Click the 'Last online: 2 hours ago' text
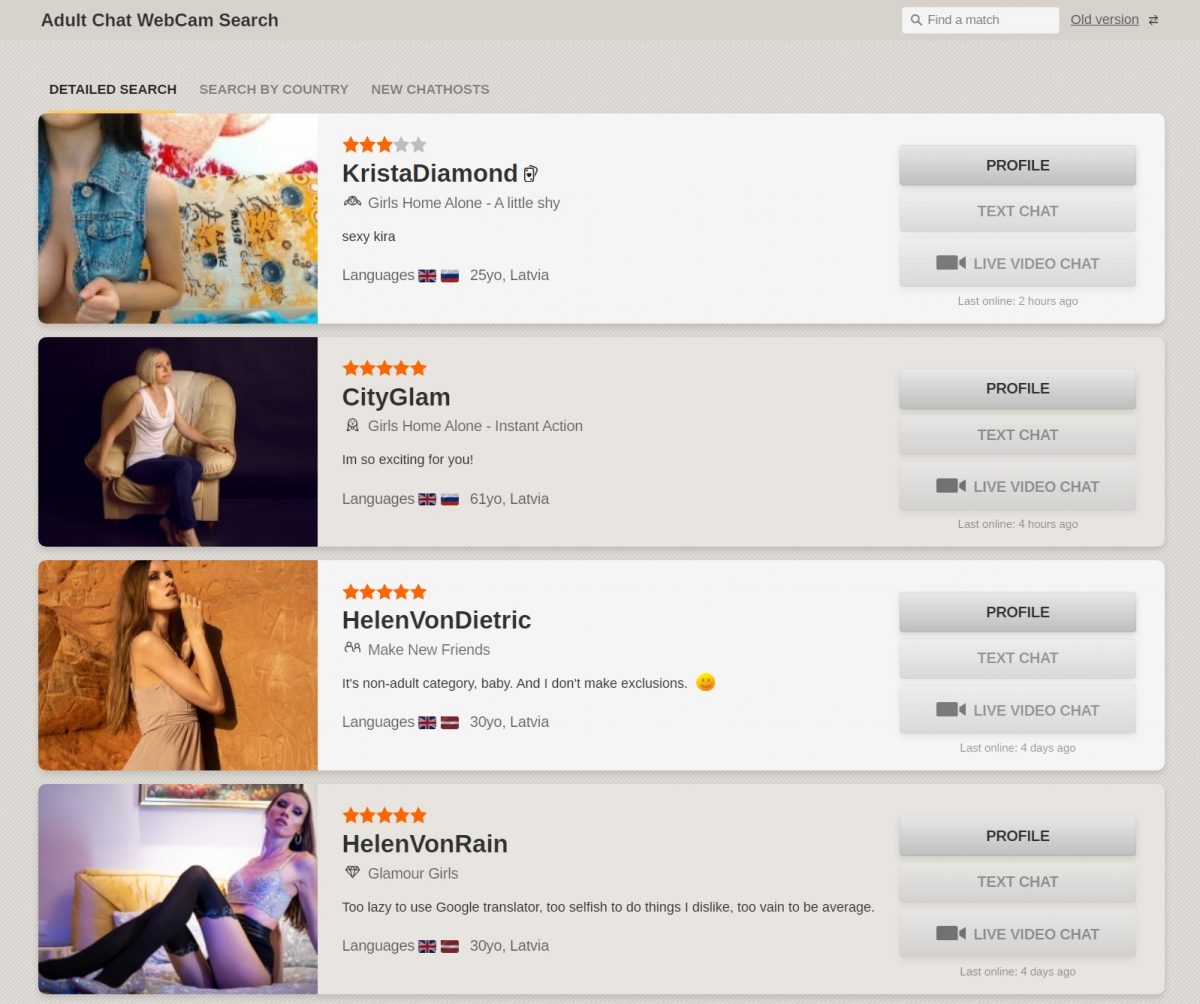1200x1004 pixels. 1017,301
